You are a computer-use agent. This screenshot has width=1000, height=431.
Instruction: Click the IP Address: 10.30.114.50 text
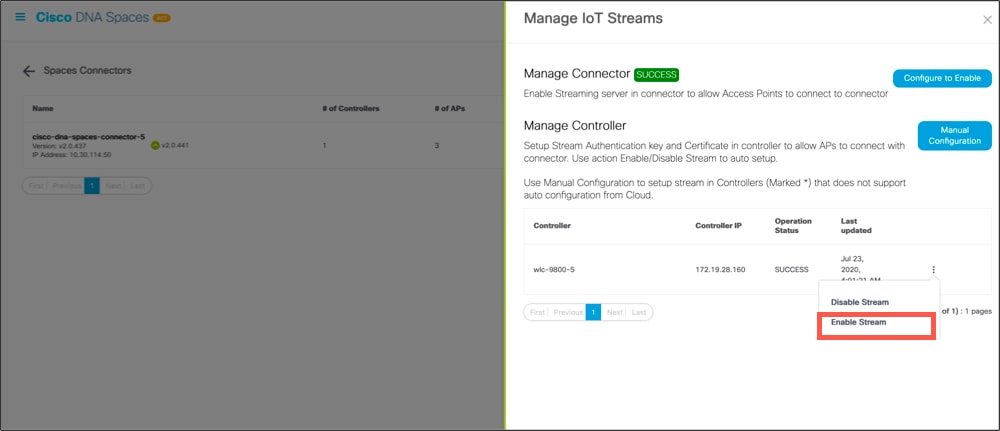[71, 155]
